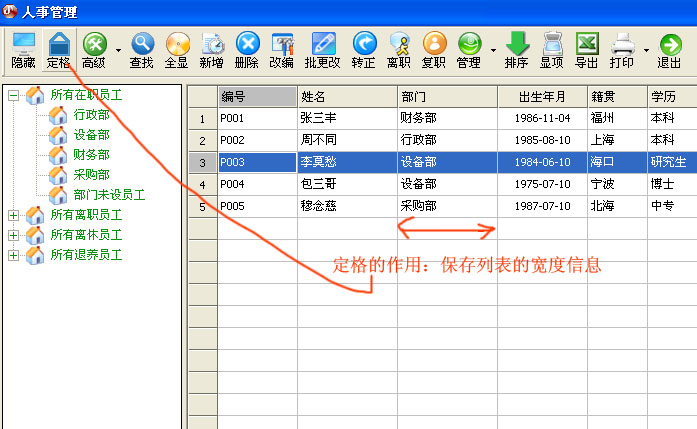This screenshot has width=697, height=429.
Task: Select 所有离职员工 in the tree
Action: (86, 215)
